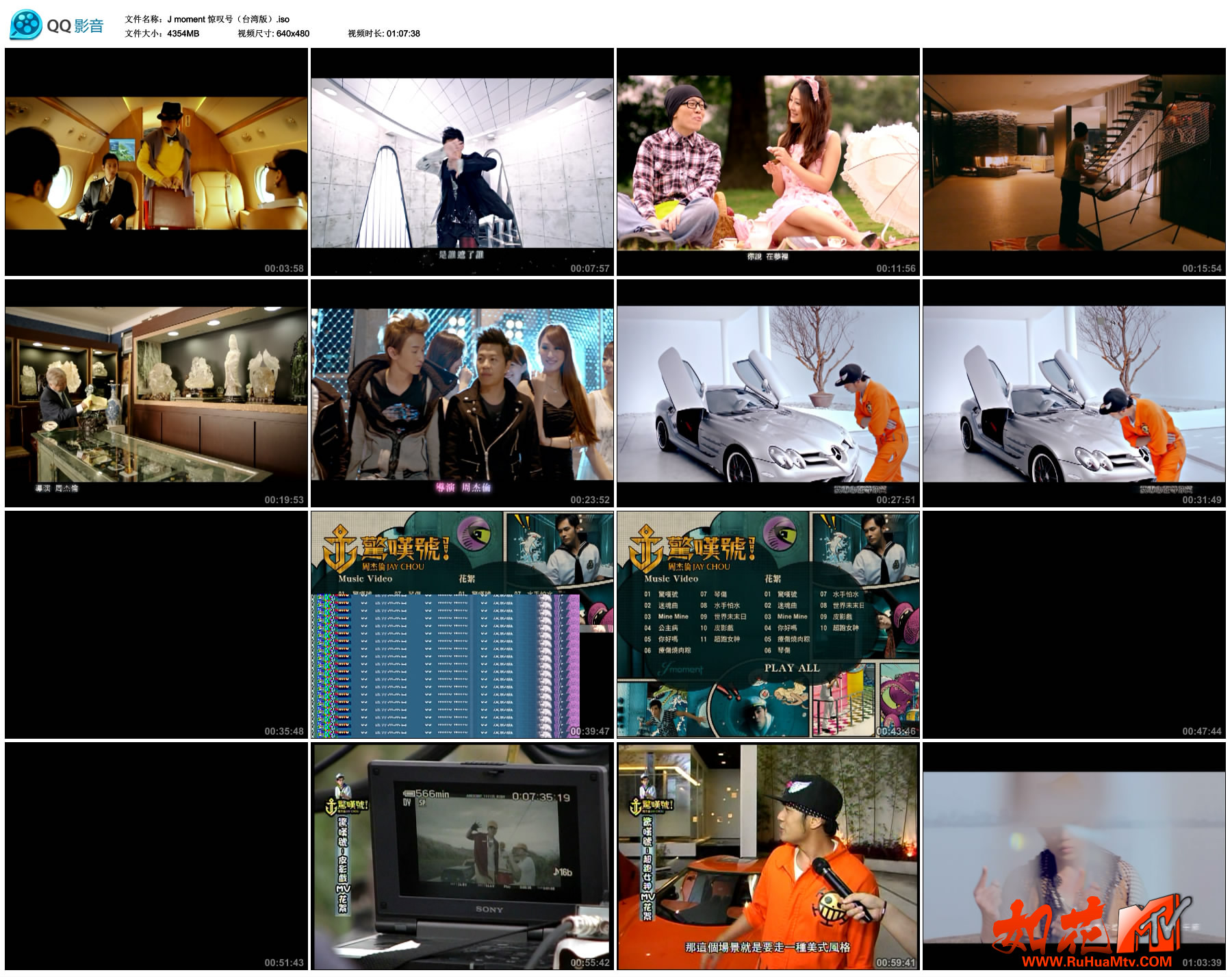This screenshot has height=977, width=1232.
Task: Open the crystal shop thumbnail at 00:19:53
Action: [156, 393]
